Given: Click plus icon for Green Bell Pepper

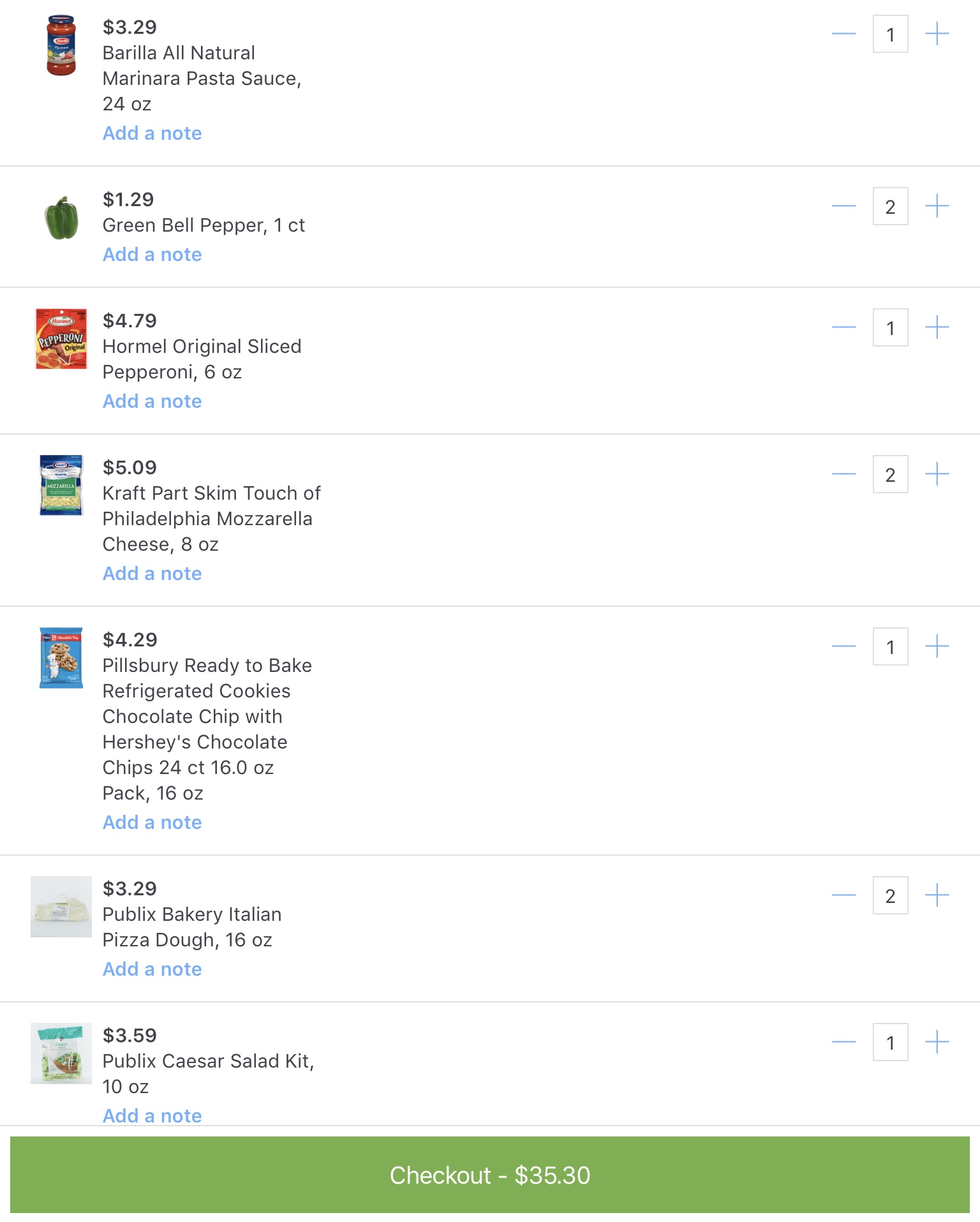Looking at the screenshot, I should [x=937, y=206].
